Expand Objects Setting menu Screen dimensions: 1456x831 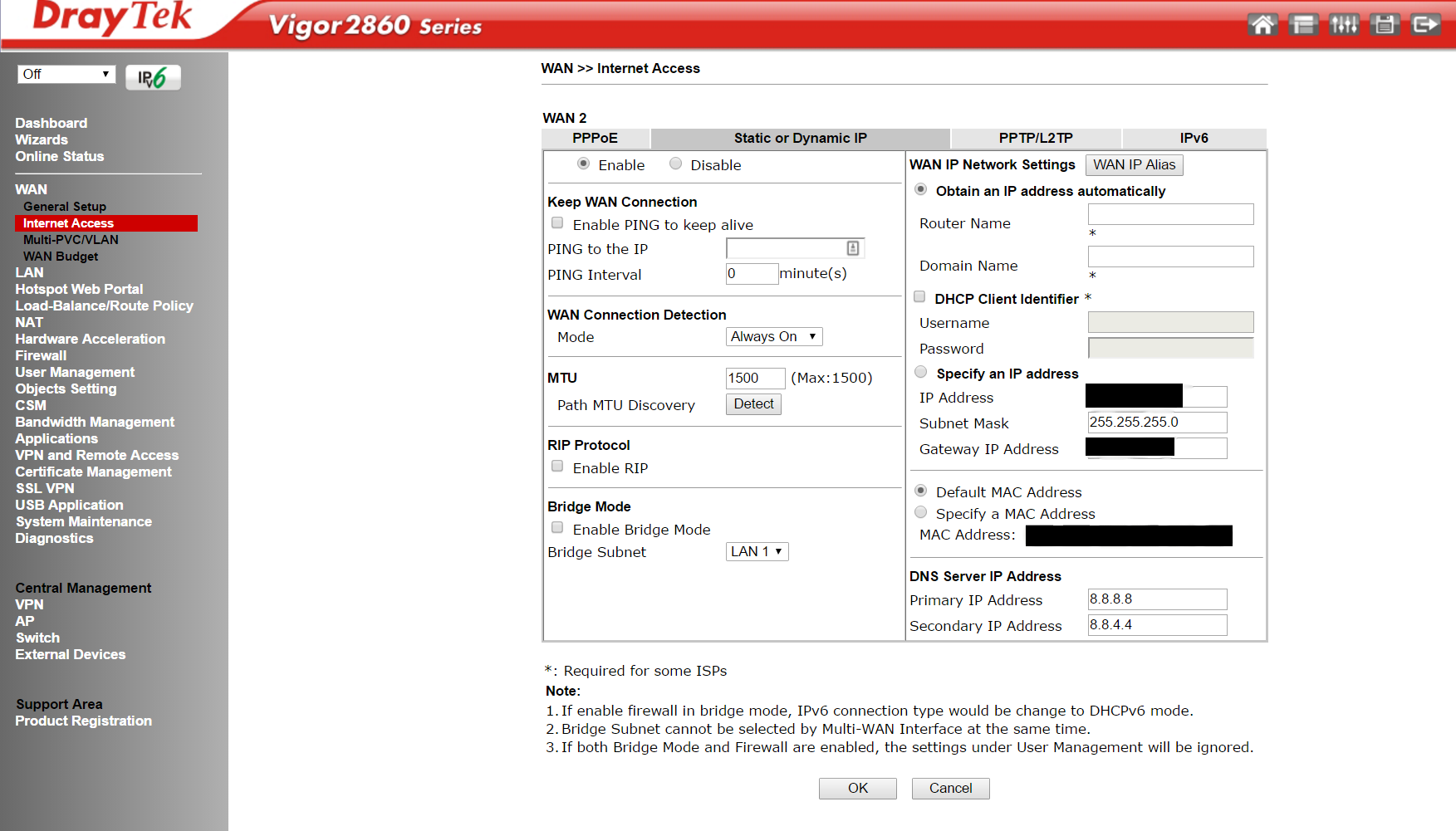[x=66, y=389]
